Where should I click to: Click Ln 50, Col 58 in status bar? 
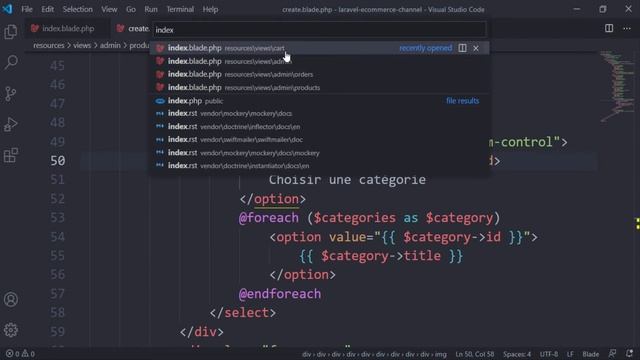(x=475, y=354)
